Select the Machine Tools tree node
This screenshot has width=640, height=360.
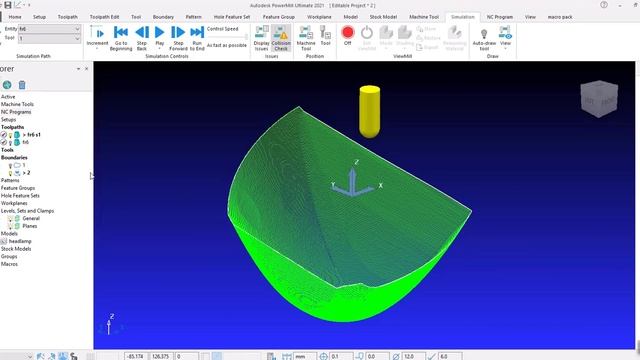point(17,104)
